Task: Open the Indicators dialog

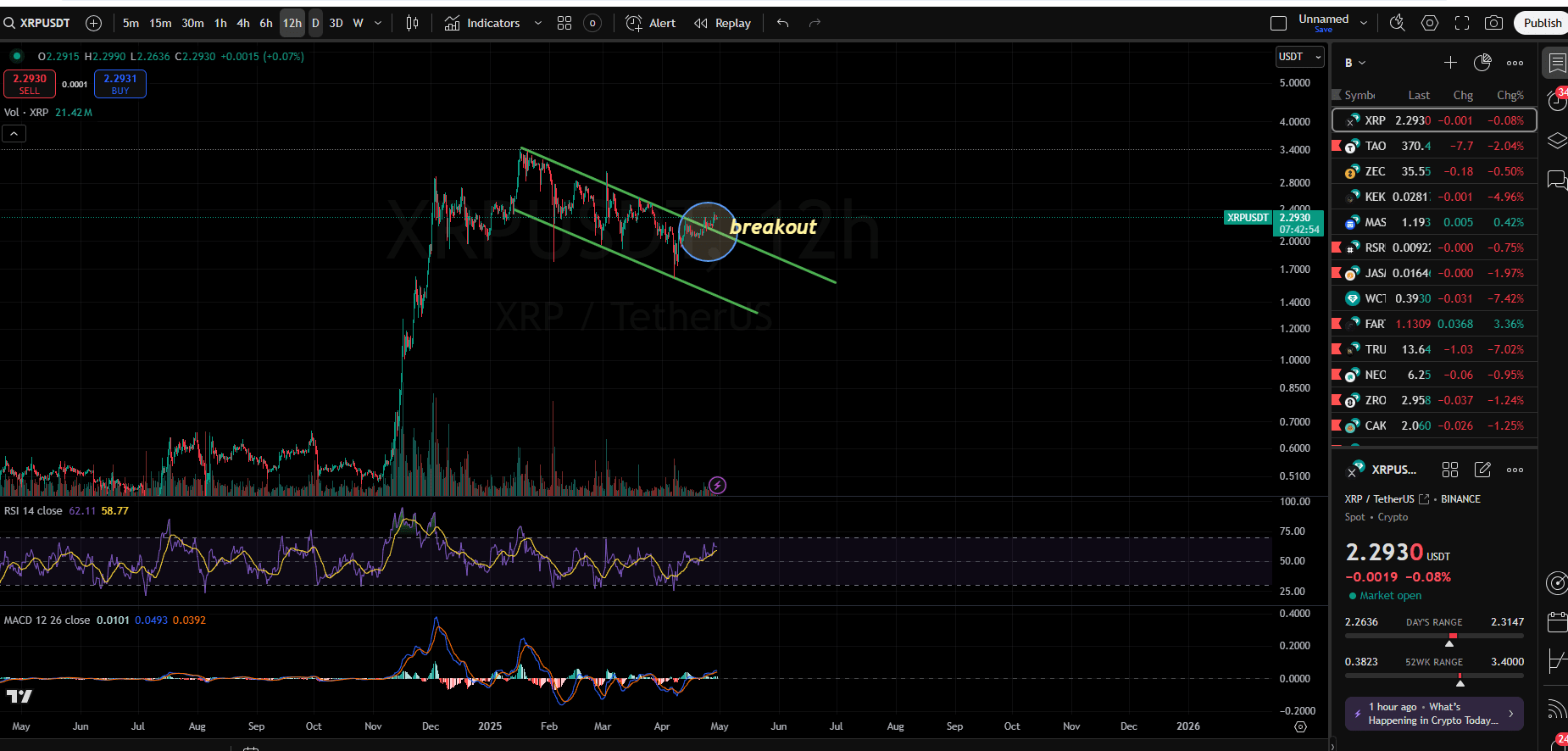Action: pyautogui.click(x=482, y=23)
